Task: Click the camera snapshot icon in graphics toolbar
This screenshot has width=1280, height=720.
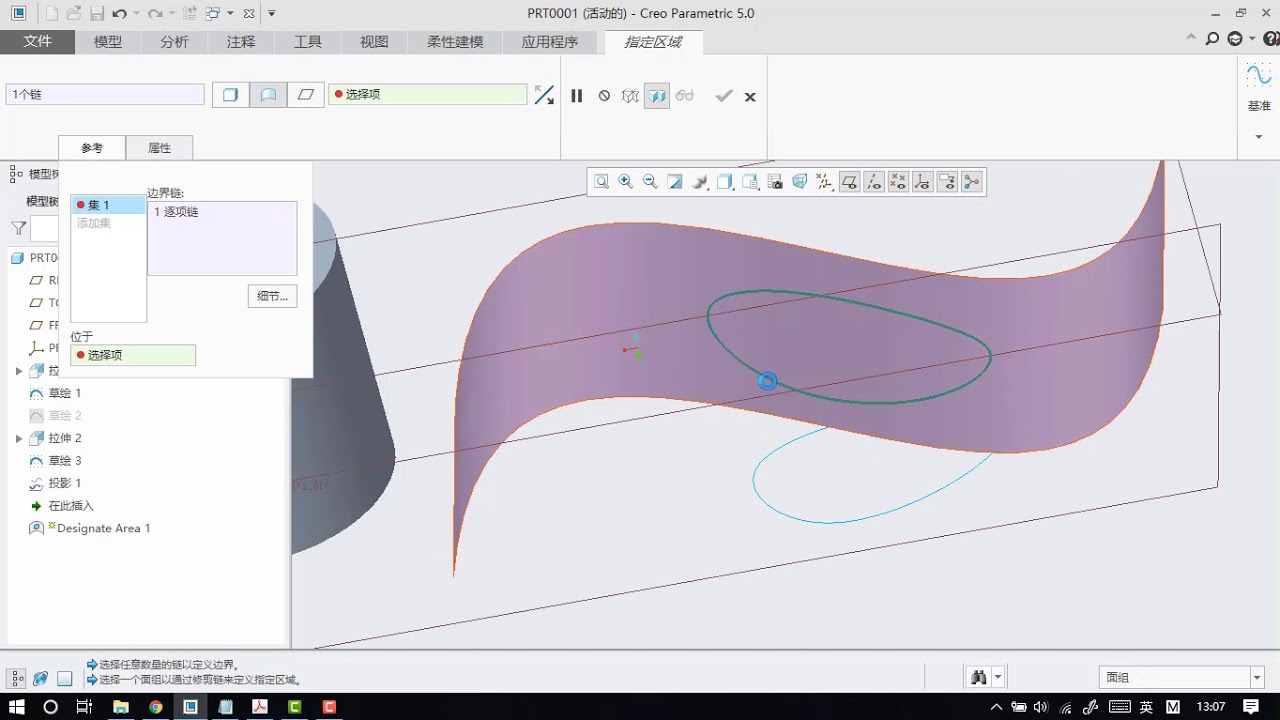Action: tap(775, 181)
